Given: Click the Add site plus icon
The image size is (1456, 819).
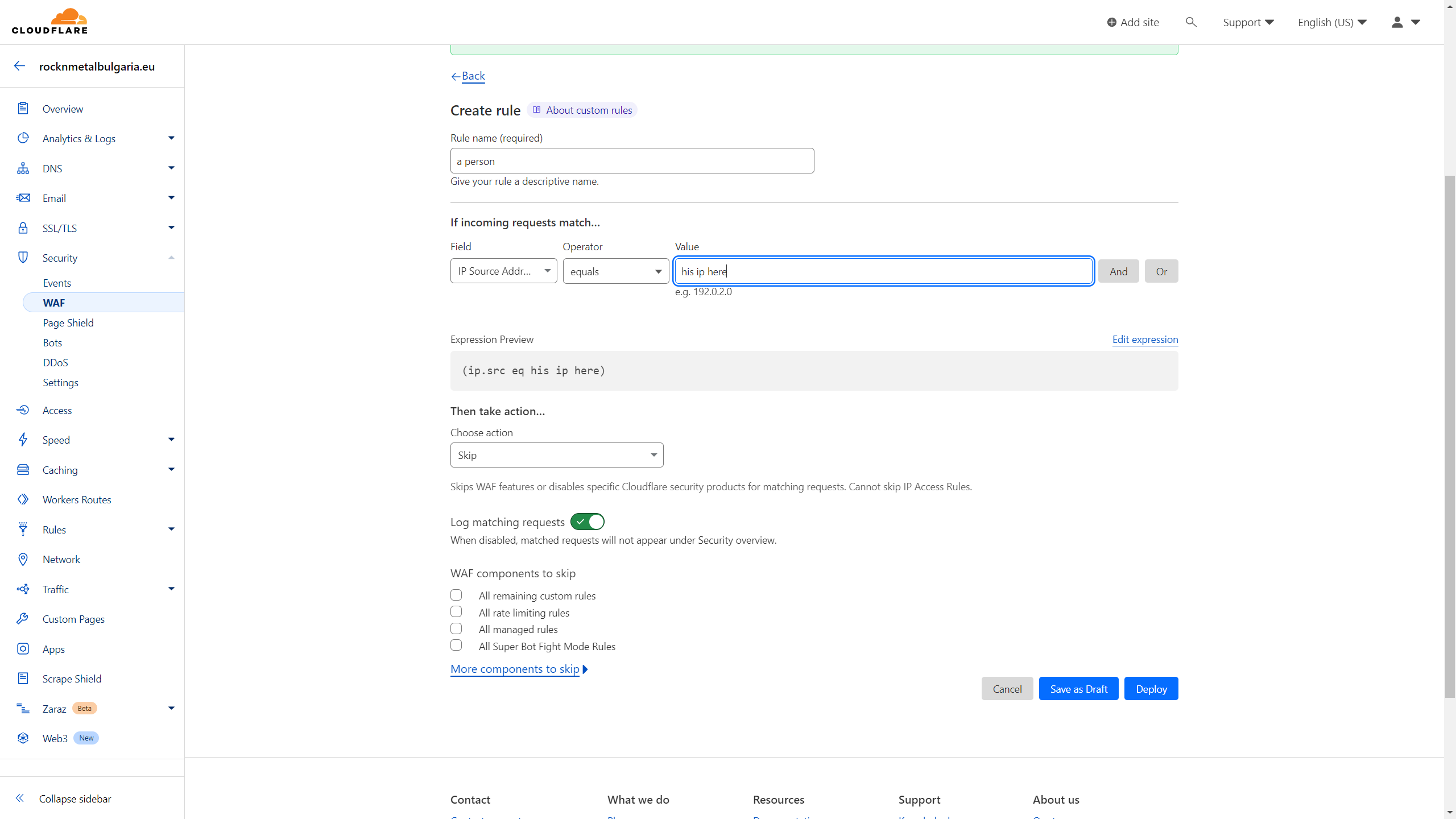Looking at the screenshot, I should tap(1112, 22).
